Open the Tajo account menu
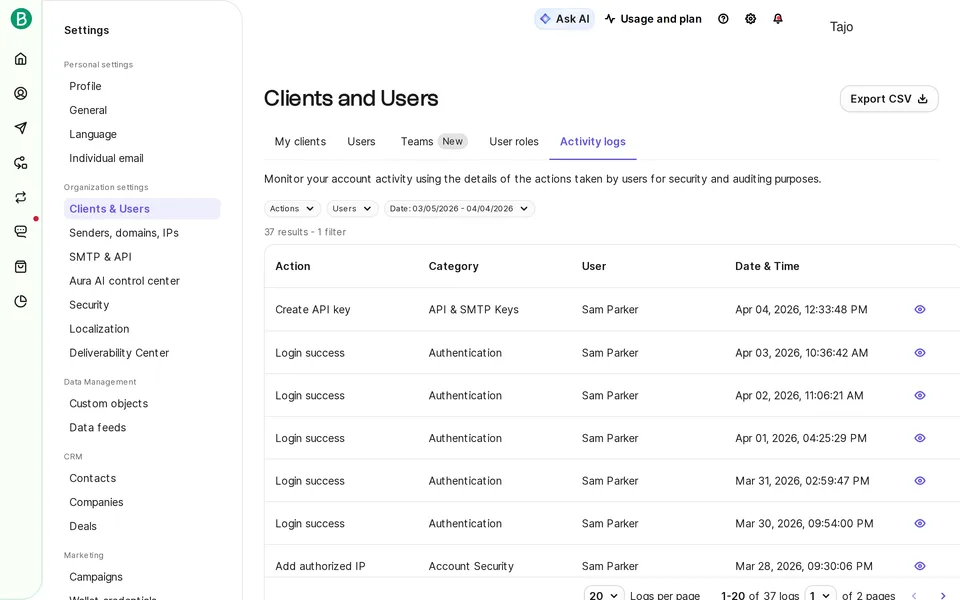The width and height of the screenshot is (960, 600). point(841,27)
